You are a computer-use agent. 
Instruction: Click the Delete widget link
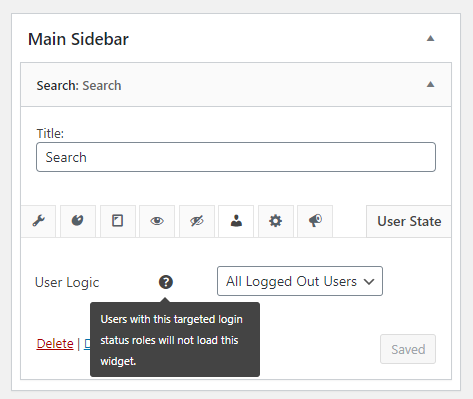tap(55, 344)
